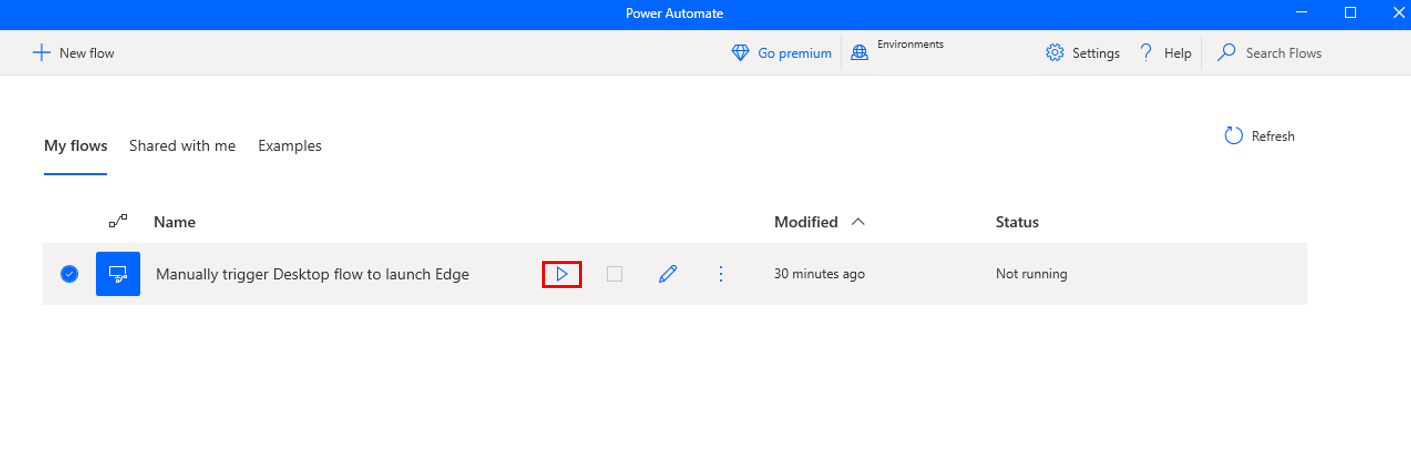
Task: Click the desktop flow type icon
Action: coord(118,273)
